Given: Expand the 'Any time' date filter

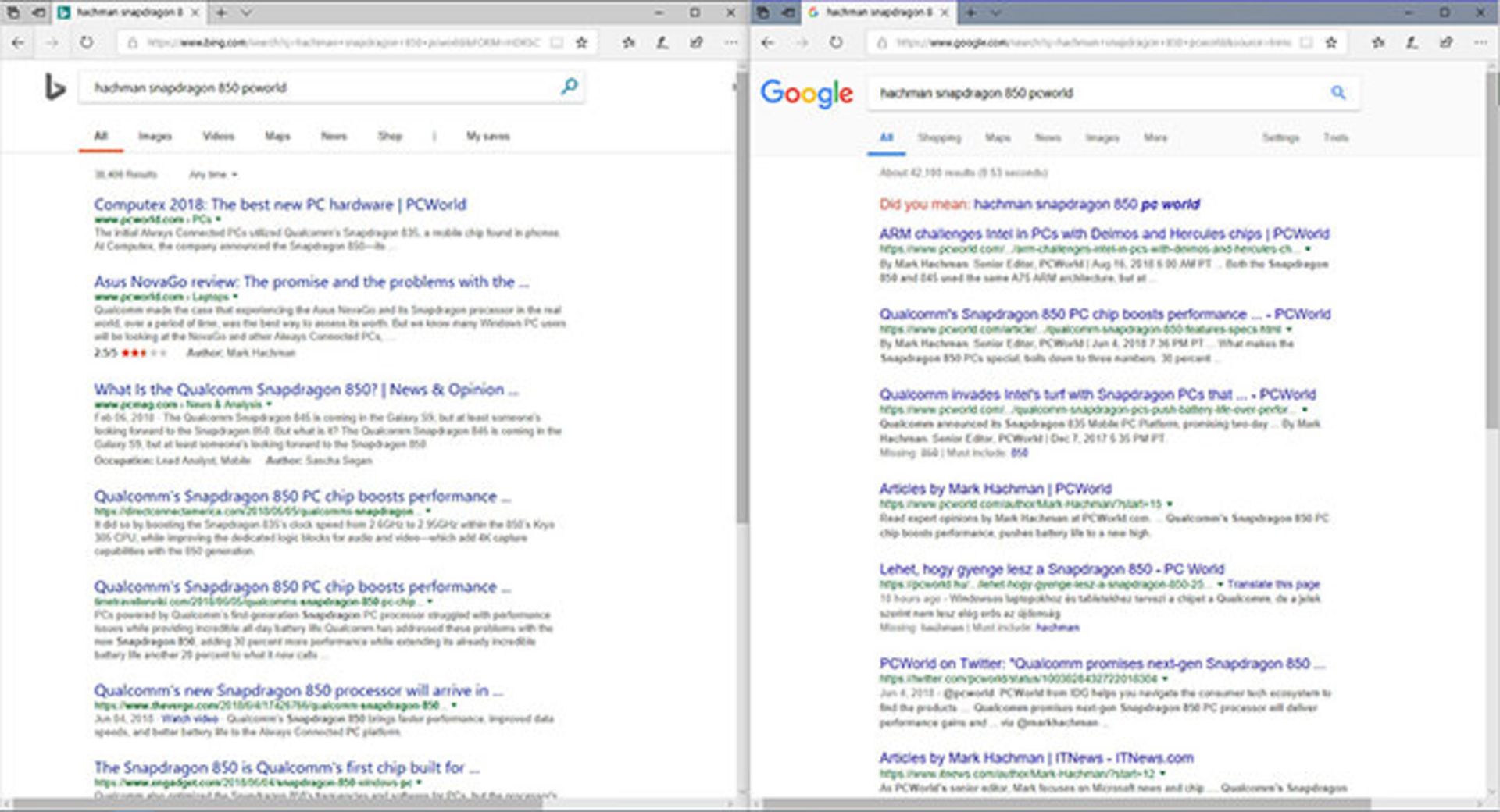Looking at the screenshot, I should click(x=212, y=174).
